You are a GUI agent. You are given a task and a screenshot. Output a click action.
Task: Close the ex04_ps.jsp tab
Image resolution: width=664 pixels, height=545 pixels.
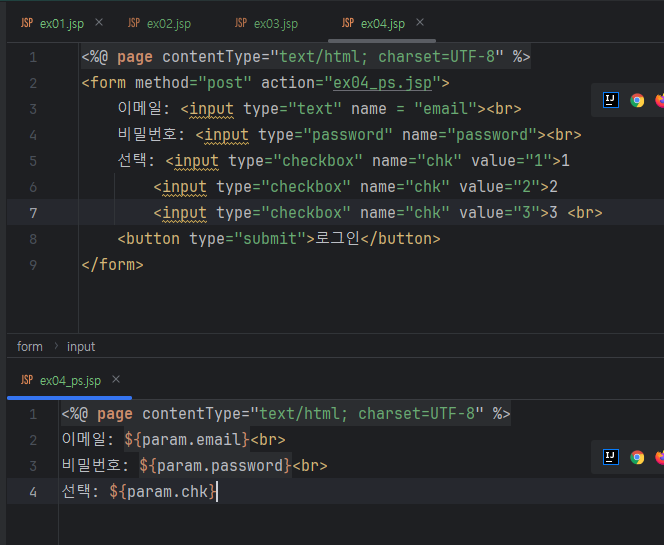point(116,379)
